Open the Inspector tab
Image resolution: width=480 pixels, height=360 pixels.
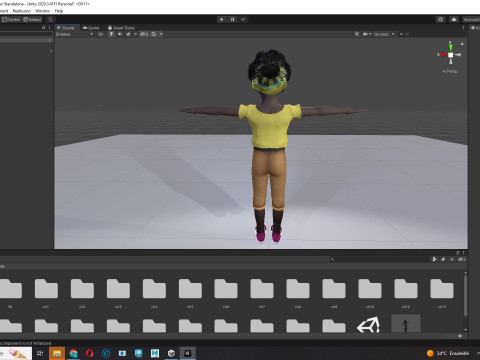475,28
